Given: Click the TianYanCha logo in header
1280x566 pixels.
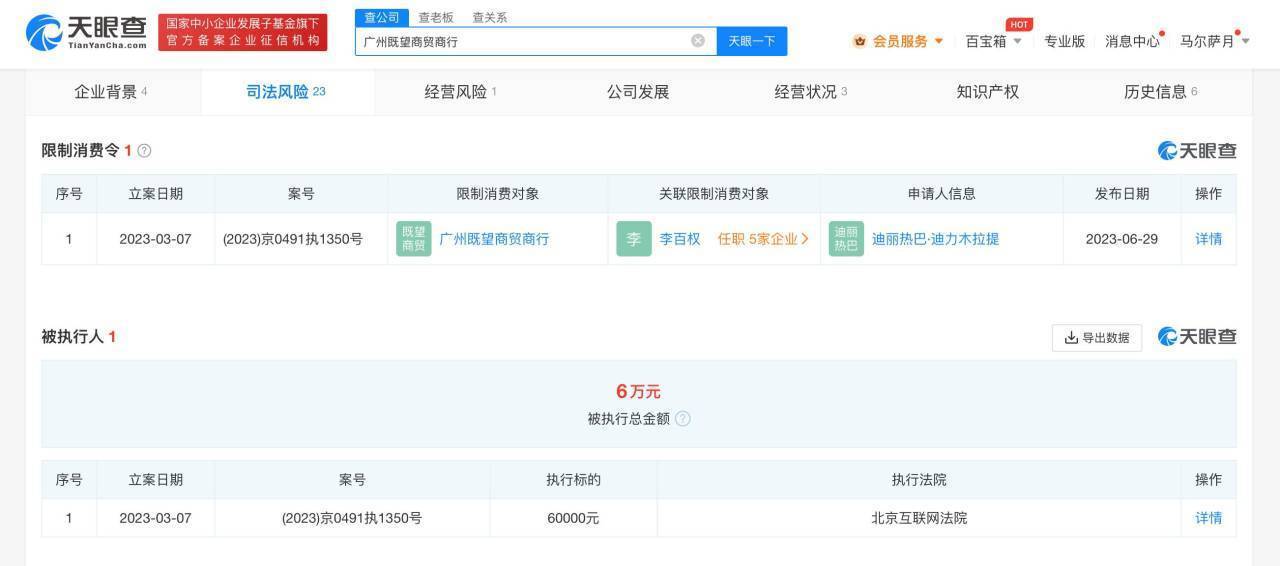Looking at the screenshot, I should (x=87, y=32).
